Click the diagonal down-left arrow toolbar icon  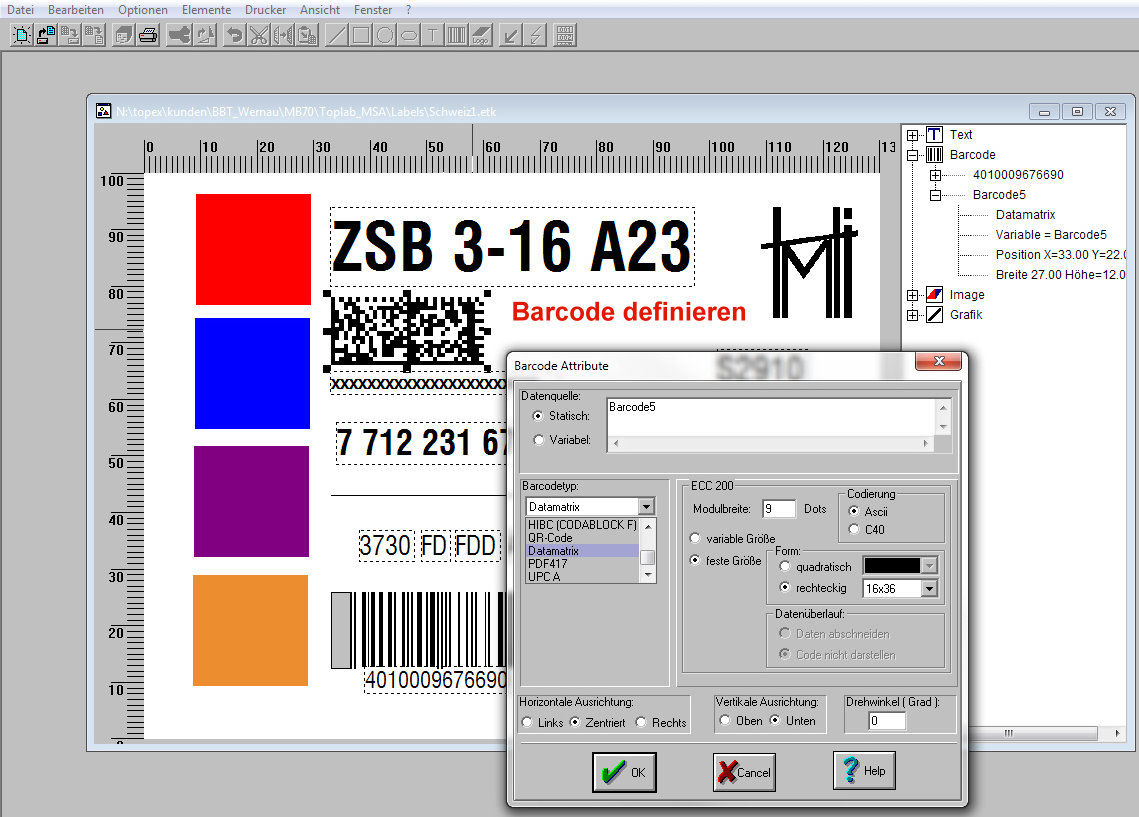[511, 35]
